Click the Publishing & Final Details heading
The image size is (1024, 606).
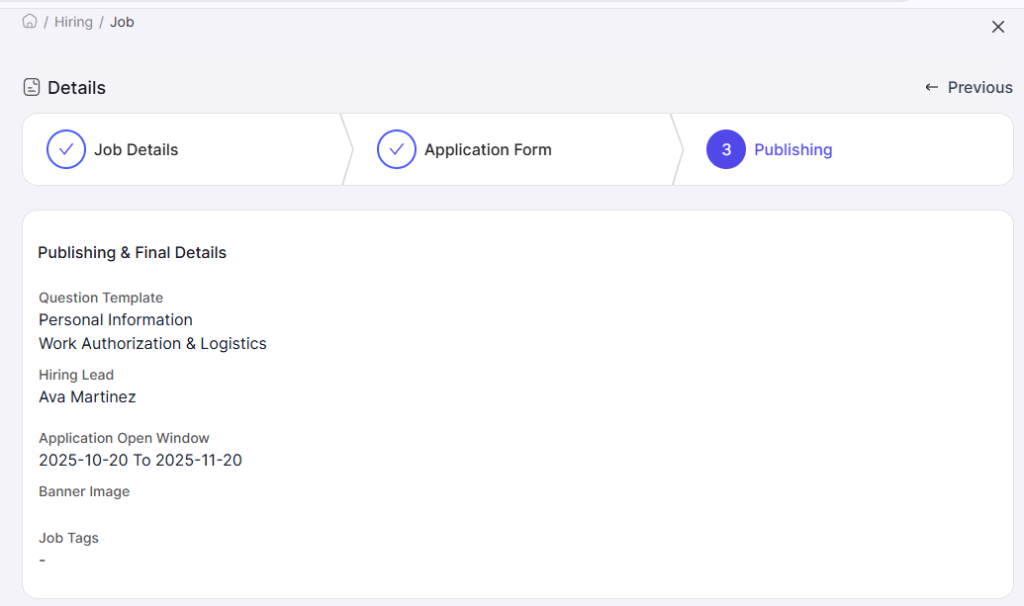132,253
